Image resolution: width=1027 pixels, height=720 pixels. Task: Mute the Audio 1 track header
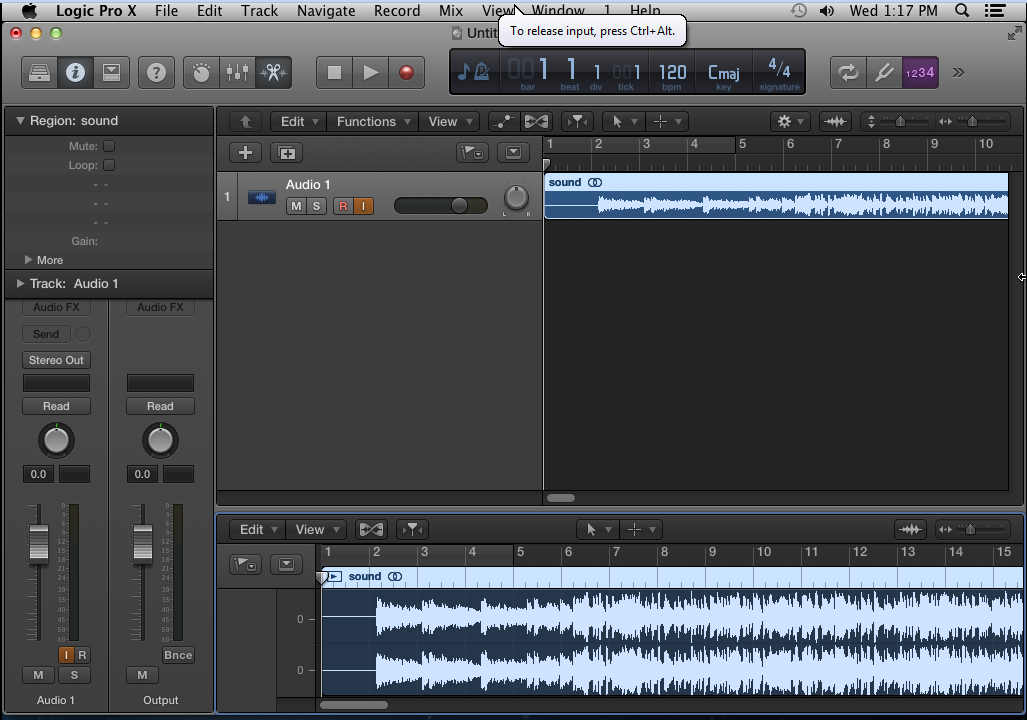pos(295,206)
